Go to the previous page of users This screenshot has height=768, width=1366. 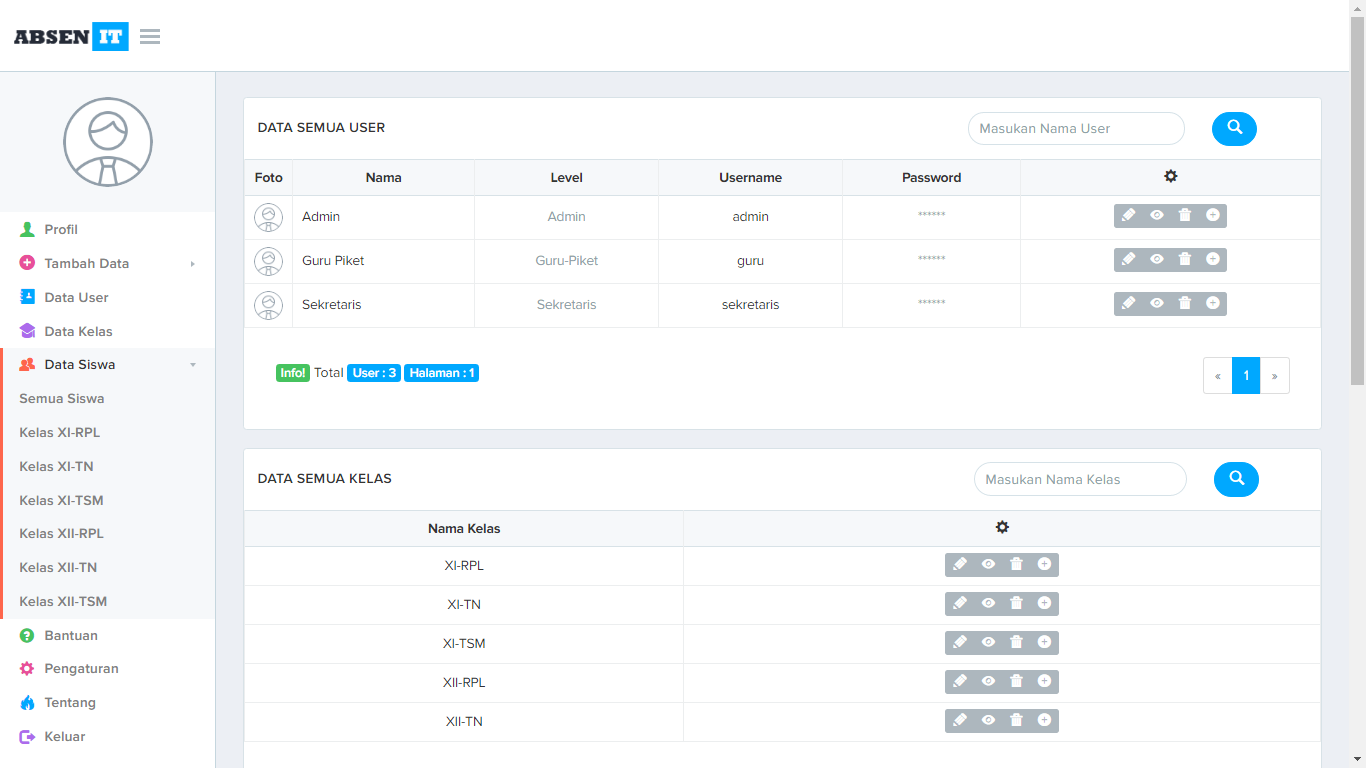pyautogui.click(x=1217, y=376)
